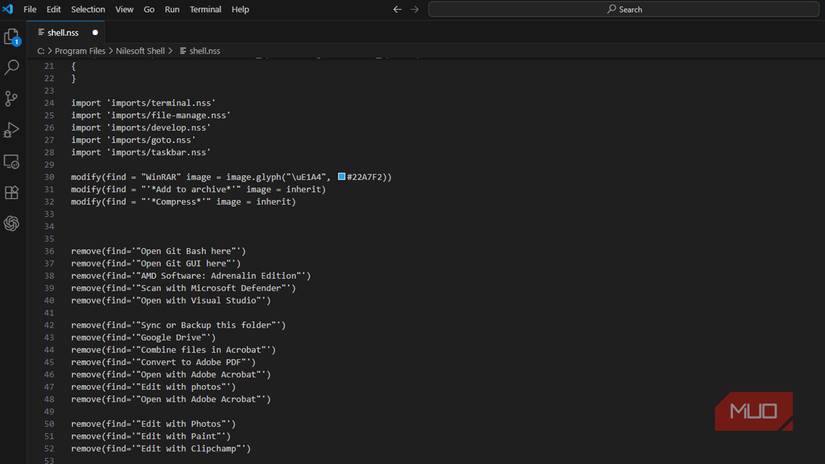Open Run and Debug view
This screenshot has height=464, width=825.
[x=12, y=130]
